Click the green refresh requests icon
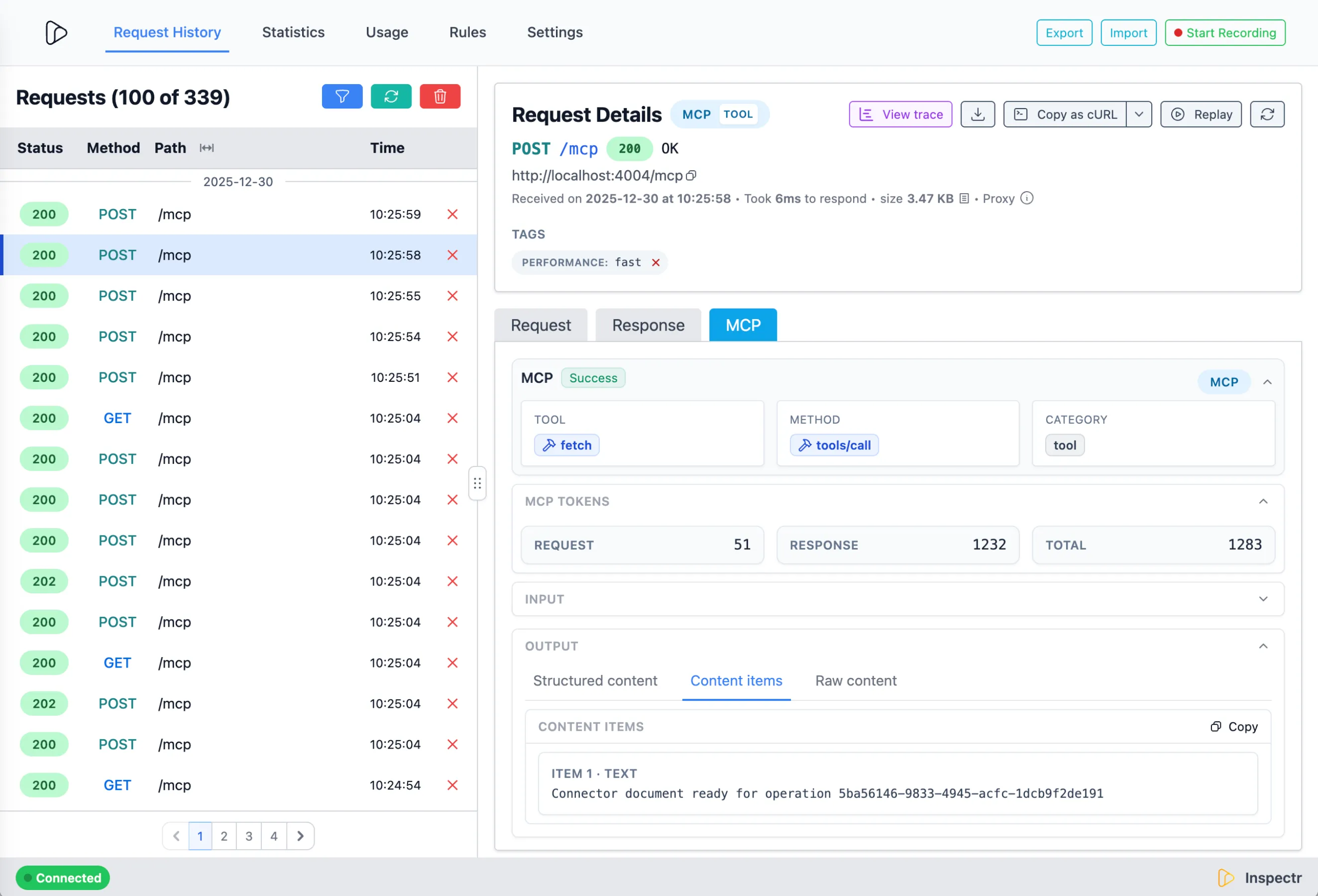This screenshot has height=896, width=1318. coord(391,97)
